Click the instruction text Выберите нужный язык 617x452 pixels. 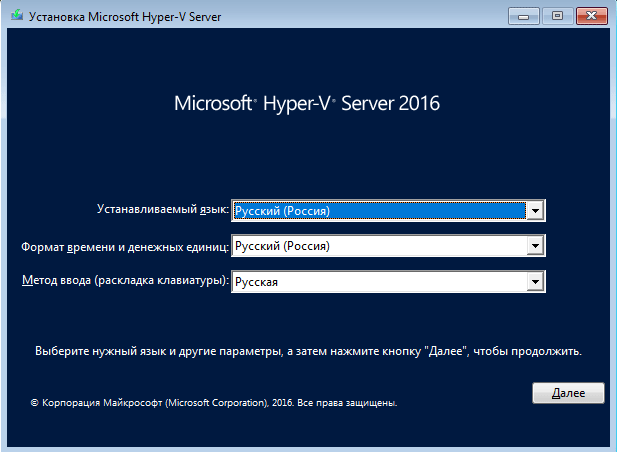click(x=308, y=351)
